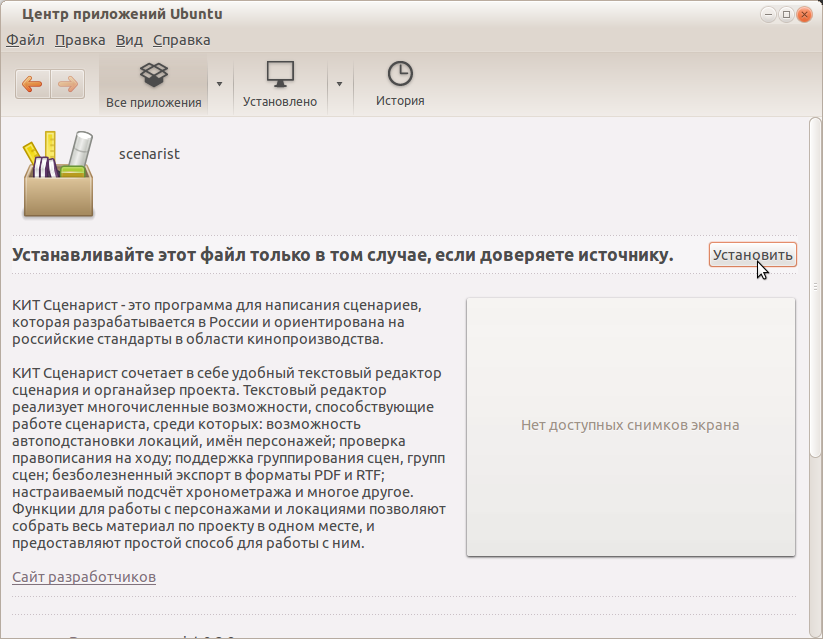The width and height of the screenshot is (823, 639).
Task: Click the forward arrow navigation button
Action: [x=68, y=84]
